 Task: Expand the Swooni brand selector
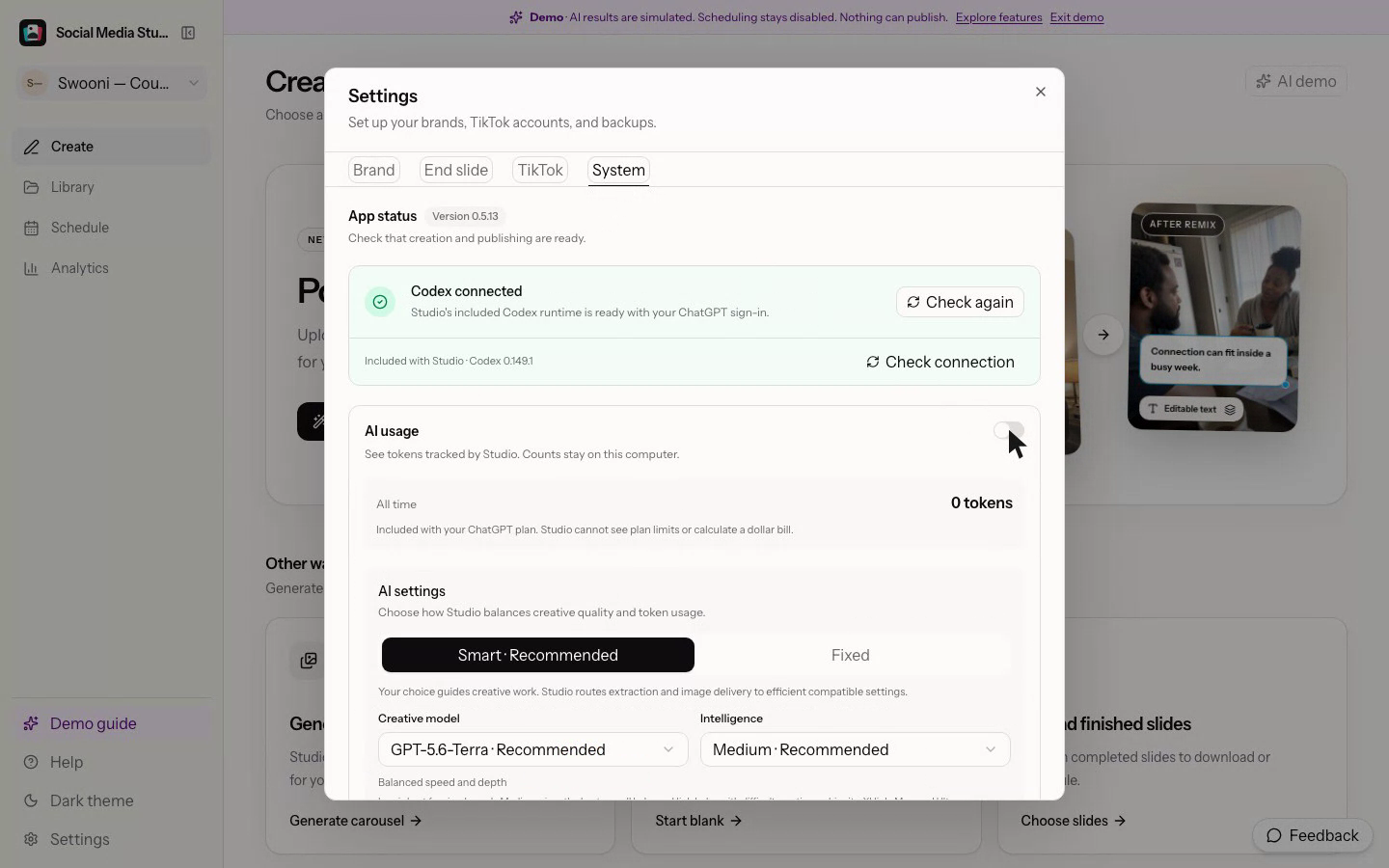pyautogui.click(x=112, y=83)
